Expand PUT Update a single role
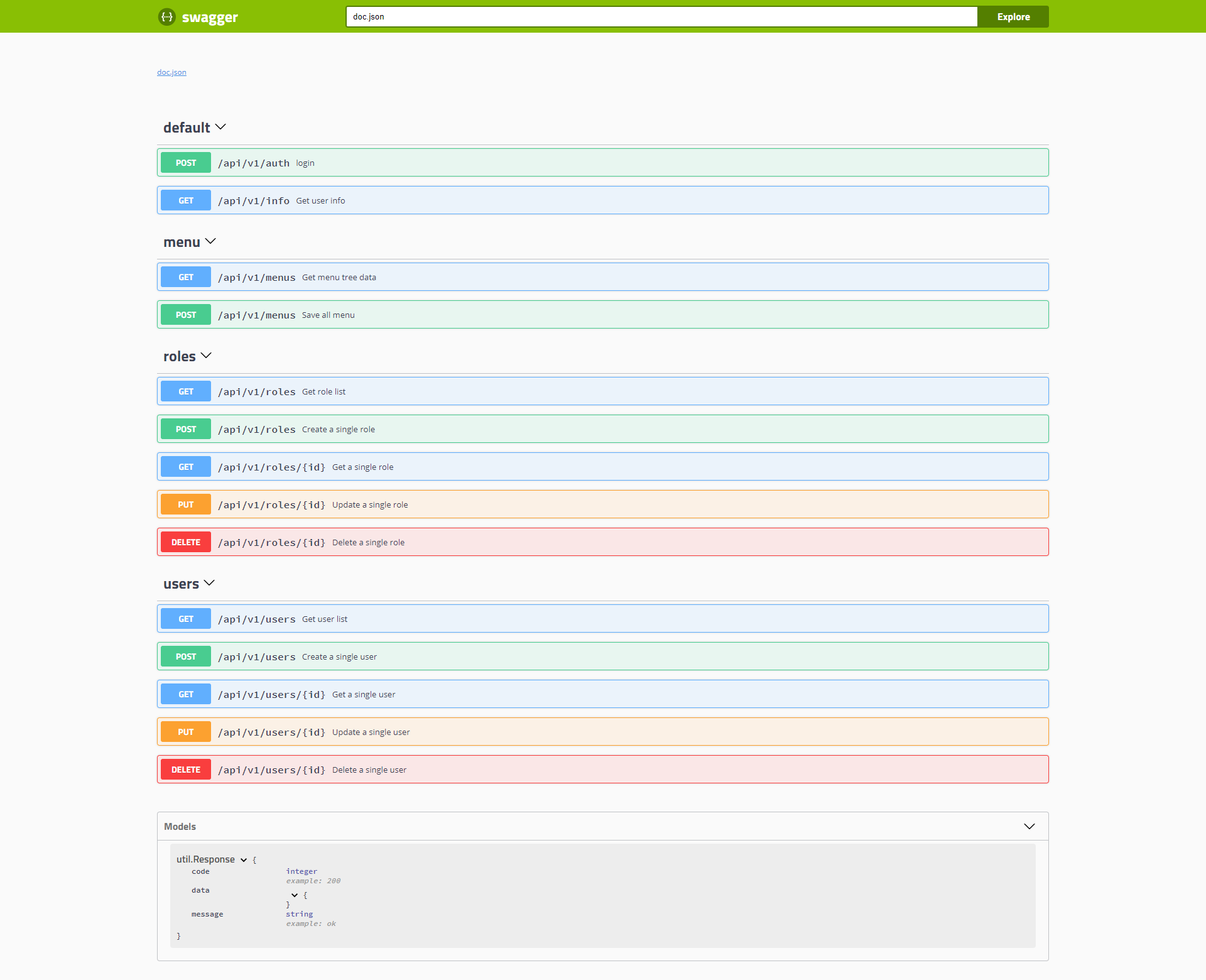The image size is (1206, 980). pyautogui.click(x=602, y=504)
